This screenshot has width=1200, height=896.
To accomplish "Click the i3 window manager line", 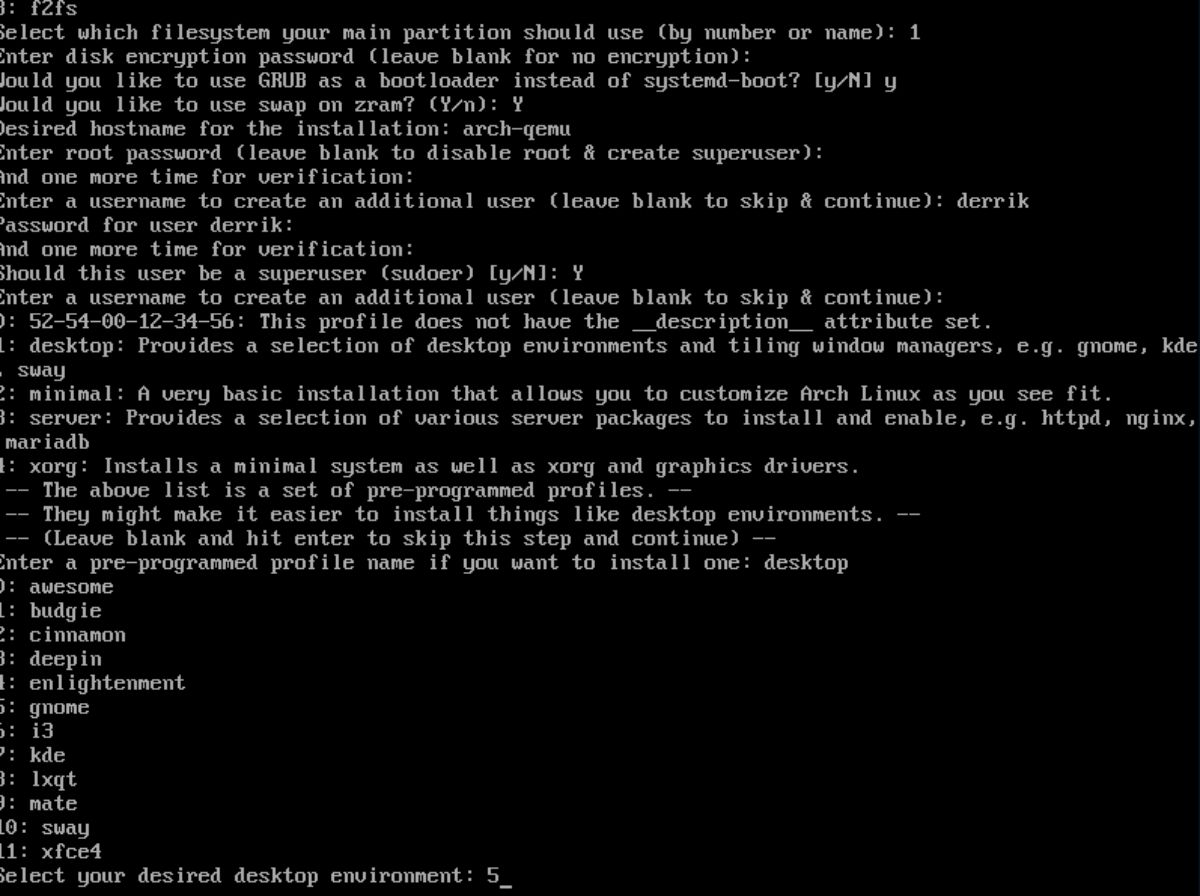I will [x=27, y=732].
